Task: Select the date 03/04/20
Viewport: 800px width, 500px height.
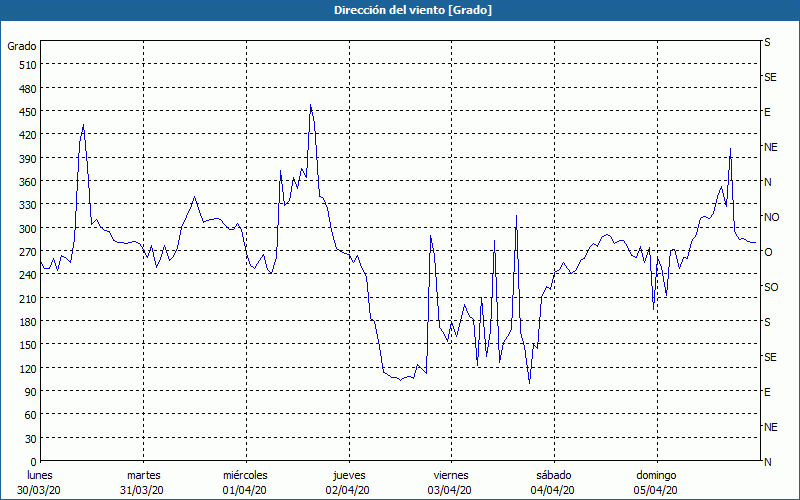Action: click(449, 490)
